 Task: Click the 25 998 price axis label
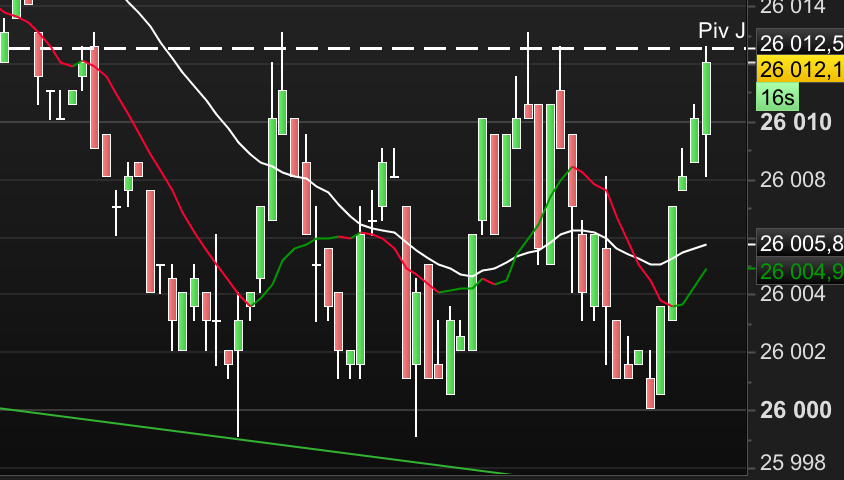(792, 463)
